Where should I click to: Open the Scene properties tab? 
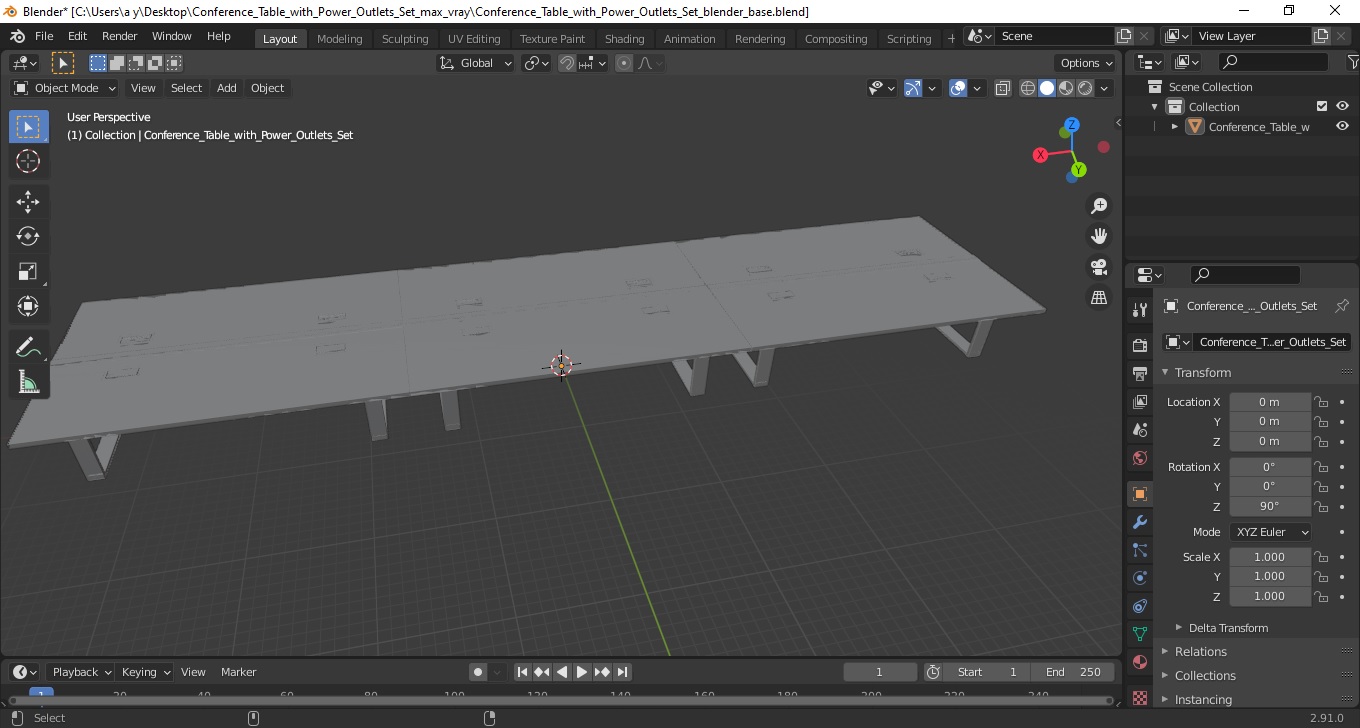coord(1140,429)
